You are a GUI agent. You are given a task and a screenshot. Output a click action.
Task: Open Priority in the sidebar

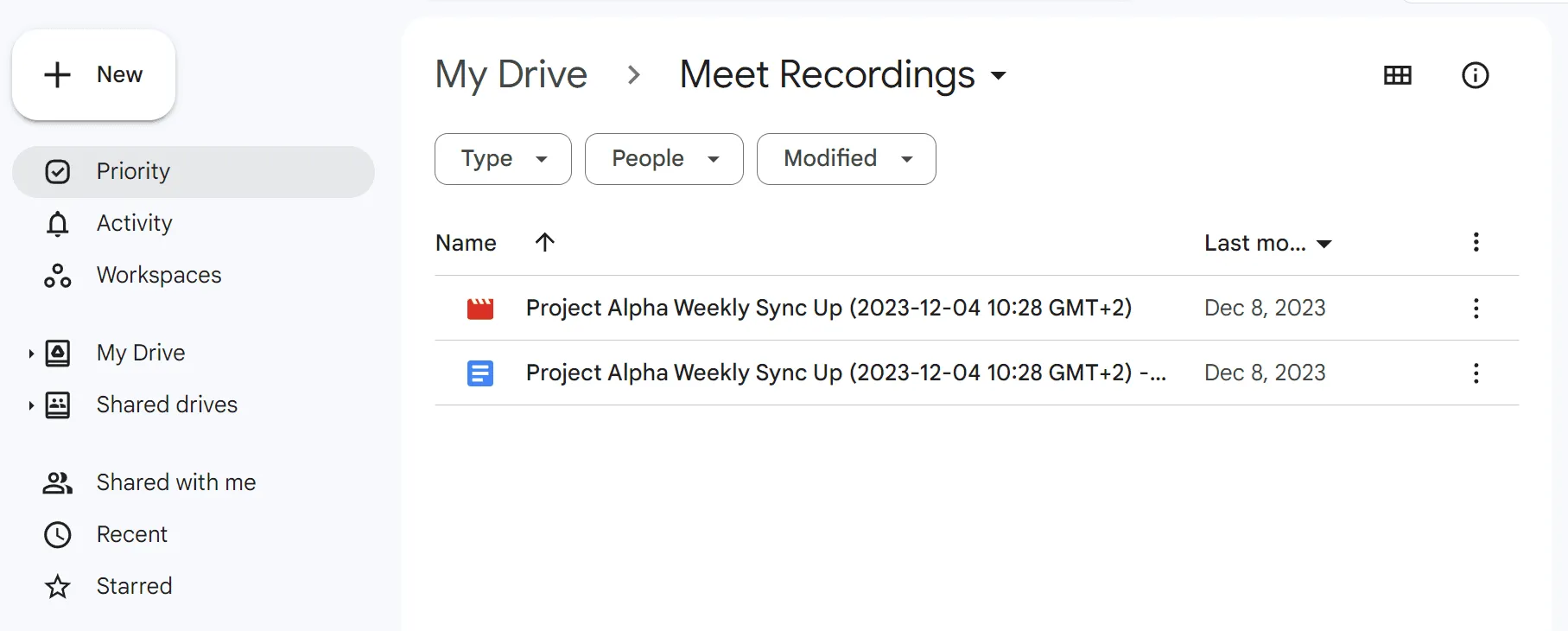[x=194, y=171]
